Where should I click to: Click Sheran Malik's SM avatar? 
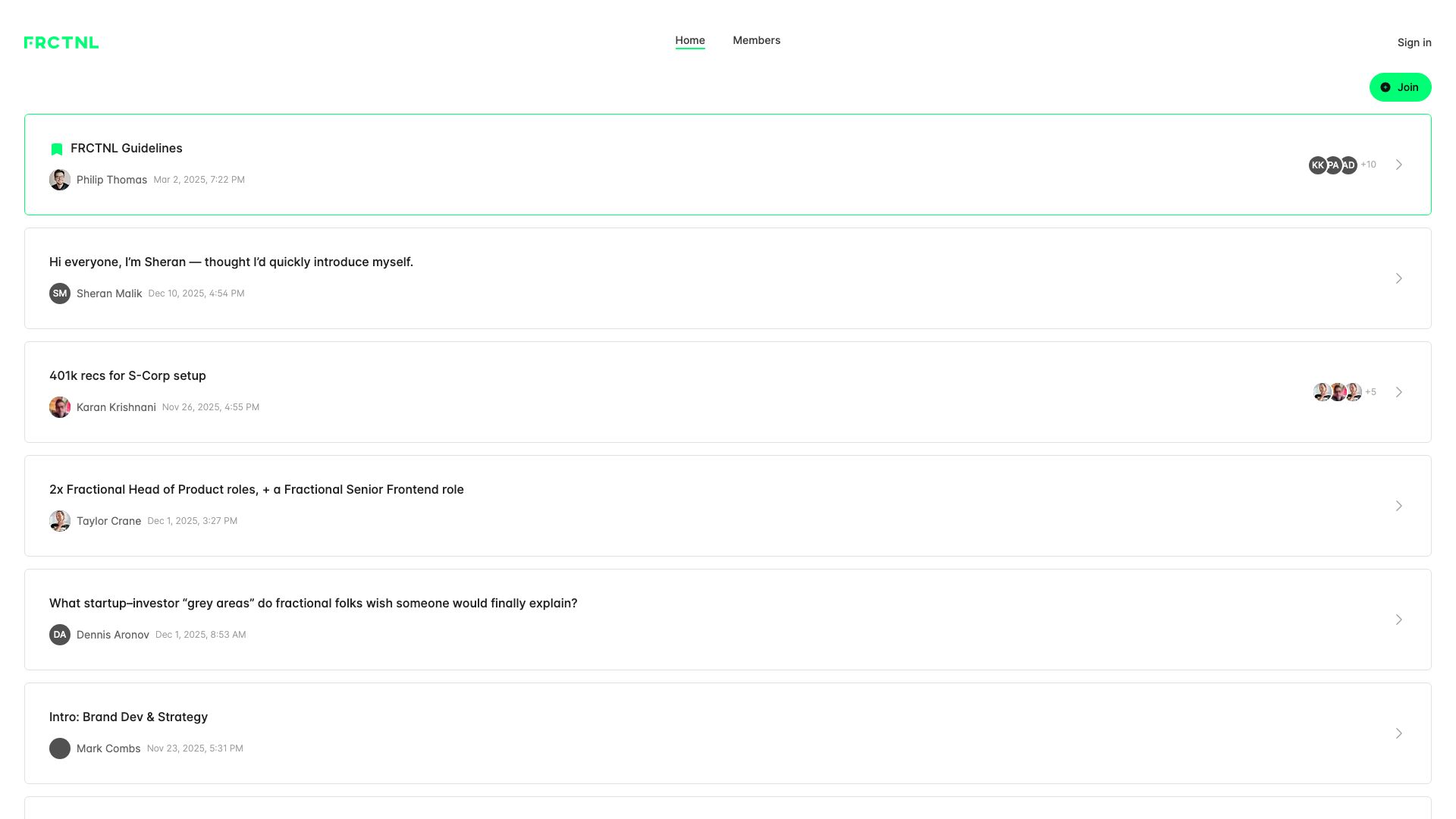[x=59, y=293]
